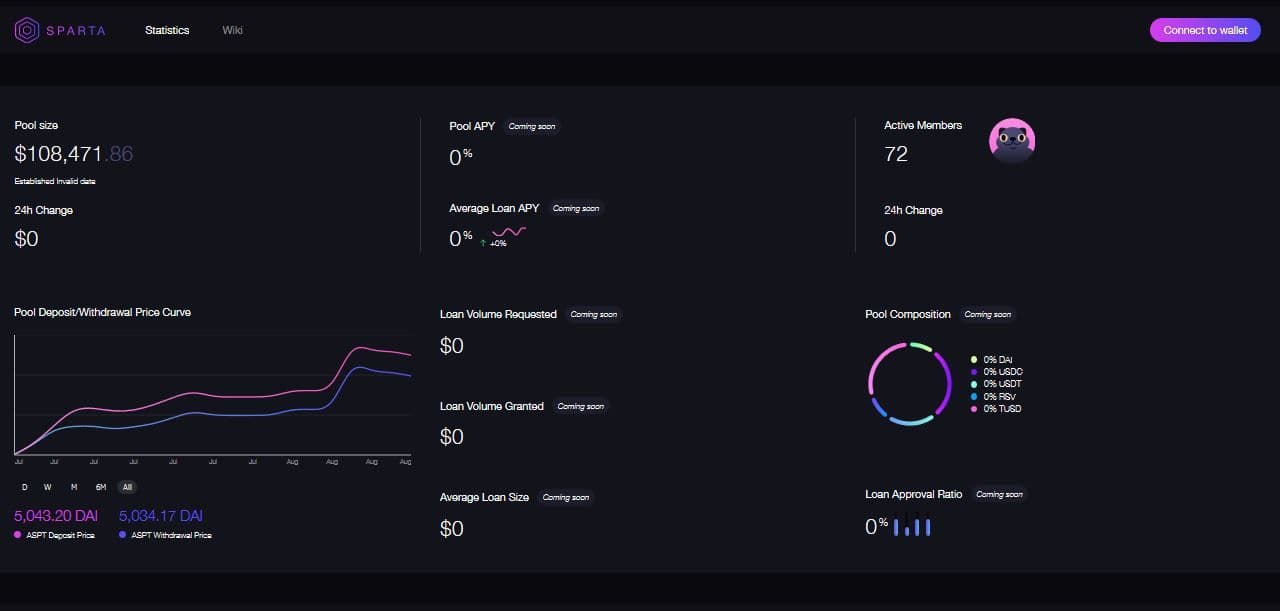
Task: Select the W time range option
Action: click(47, 487)
